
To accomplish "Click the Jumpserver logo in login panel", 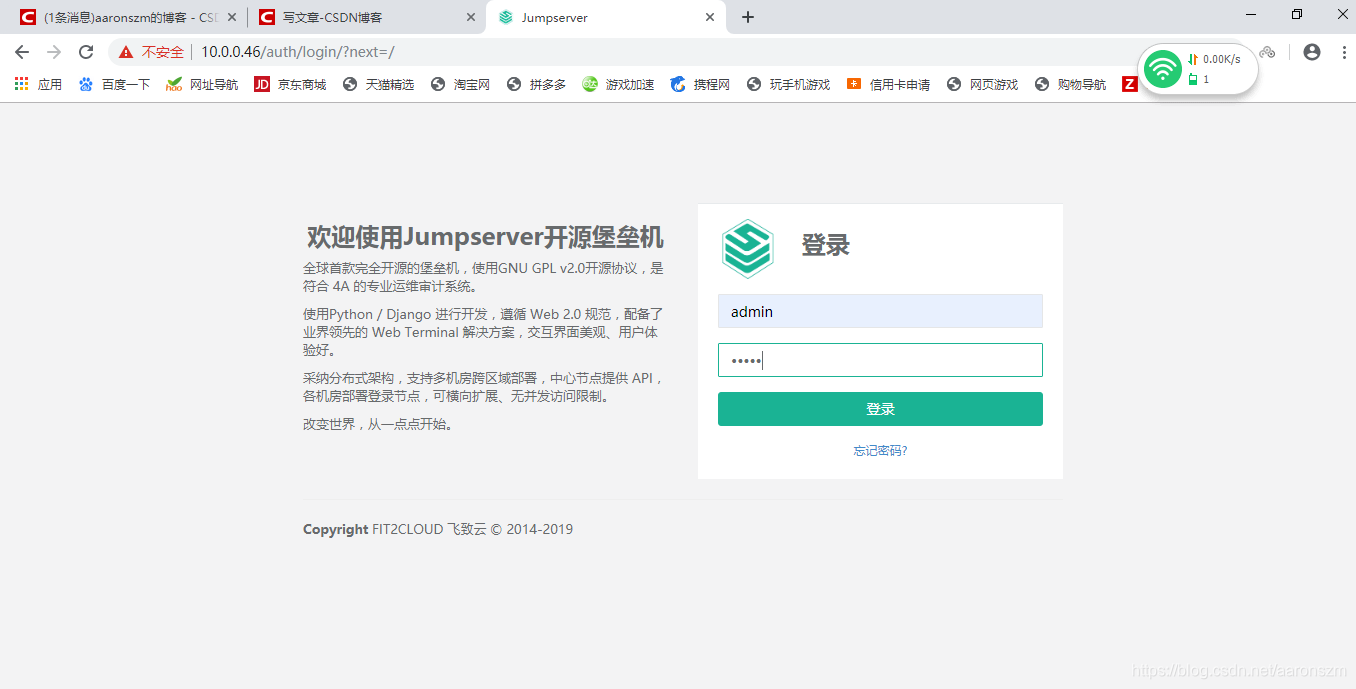I will pyautogui.click(x=747, y=248).
